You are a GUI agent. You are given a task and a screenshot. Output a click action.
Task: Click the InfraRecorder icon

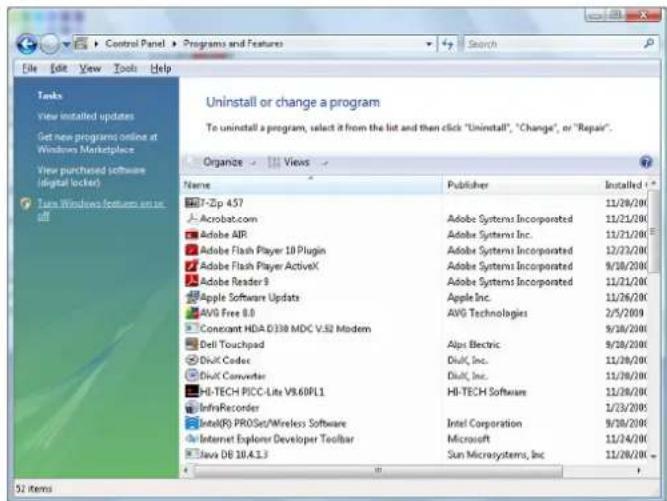191,407
